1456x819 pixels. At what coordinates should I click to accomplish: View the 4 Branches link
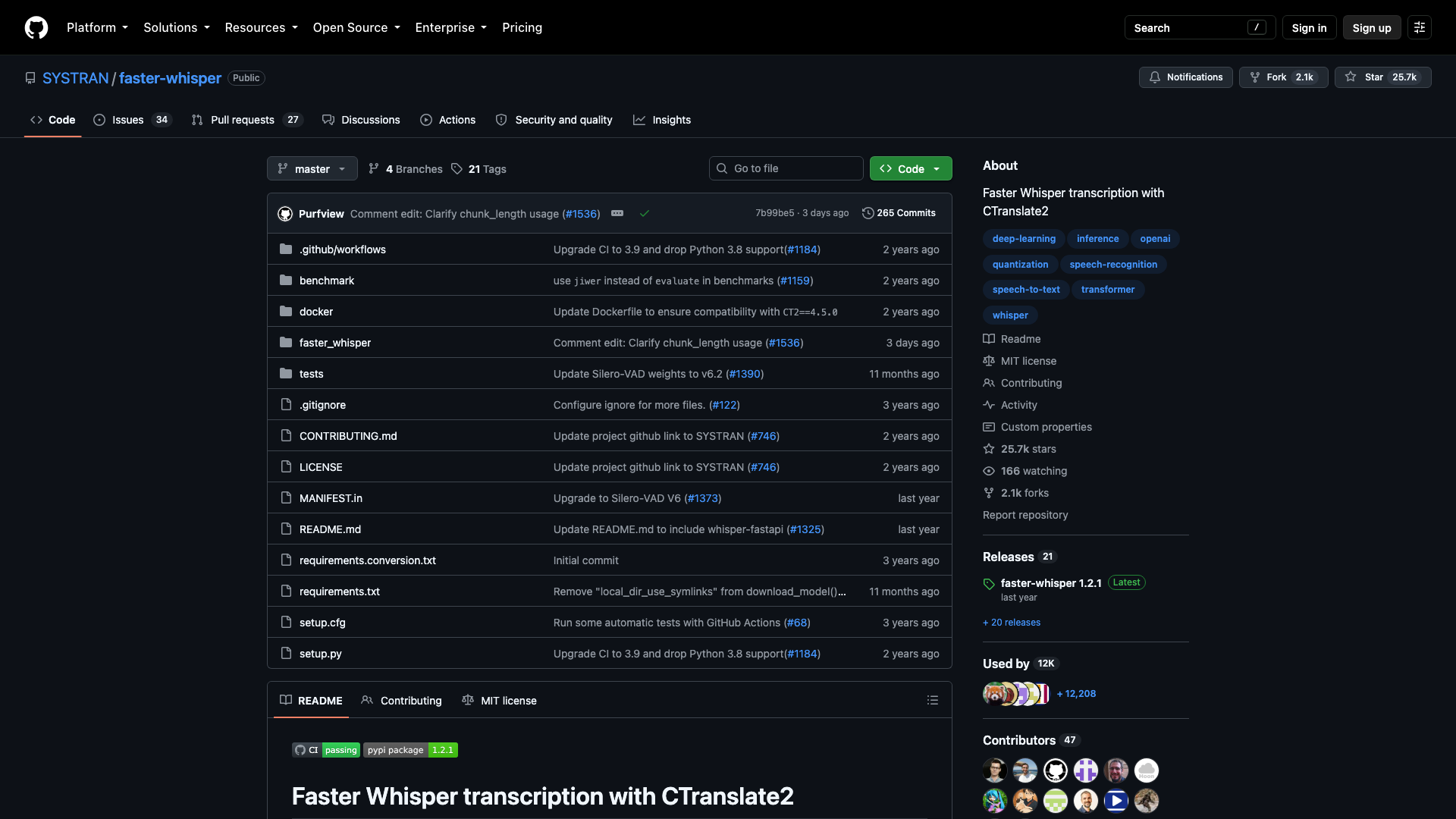[x=406, y=169]
